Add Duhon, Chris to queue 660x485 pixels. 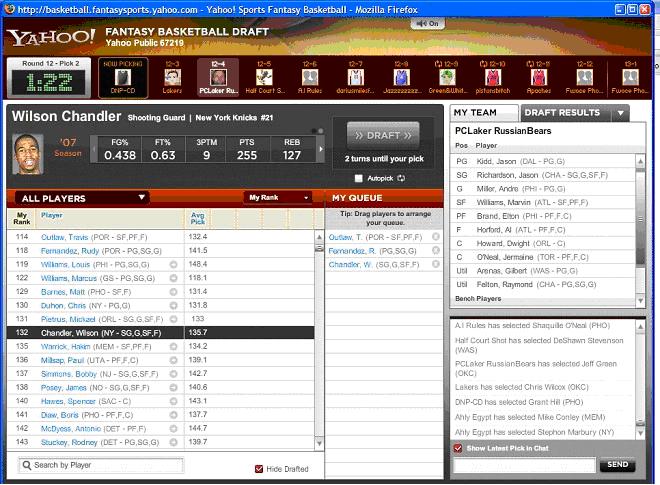coord(173,306)
